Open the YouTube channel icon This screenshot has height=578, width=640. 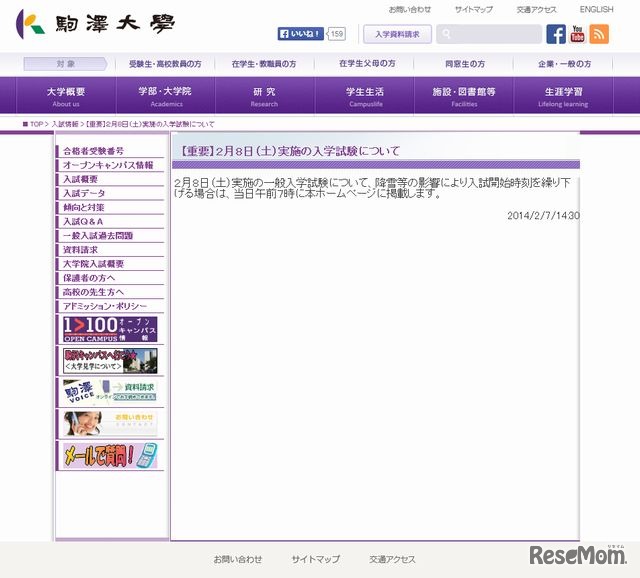pos(577,34)
